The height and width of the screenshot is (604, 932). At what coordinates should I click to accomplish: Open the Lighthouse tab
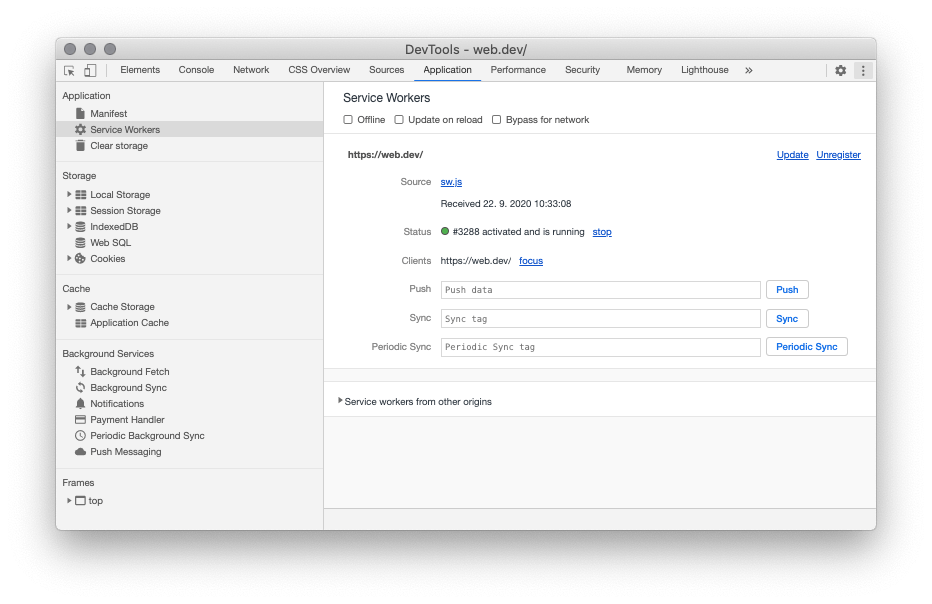(704, 70)
